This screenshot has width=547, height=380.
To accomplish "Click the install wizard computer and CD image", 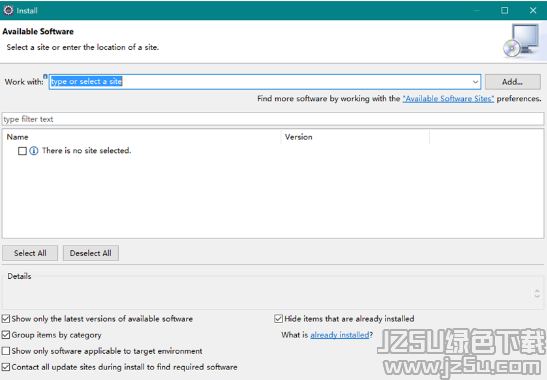I will click(x=522, y=41).
